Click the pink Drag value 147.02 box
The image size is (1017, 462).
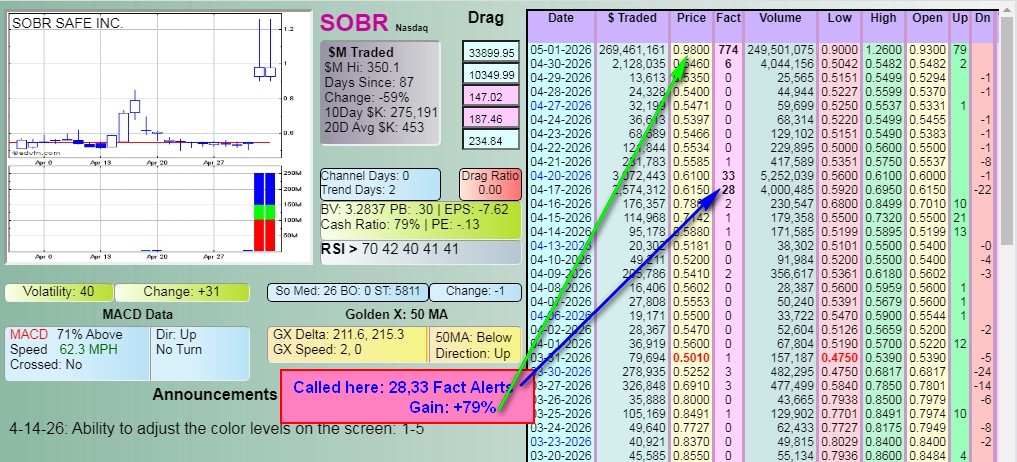tap(491, 97)
